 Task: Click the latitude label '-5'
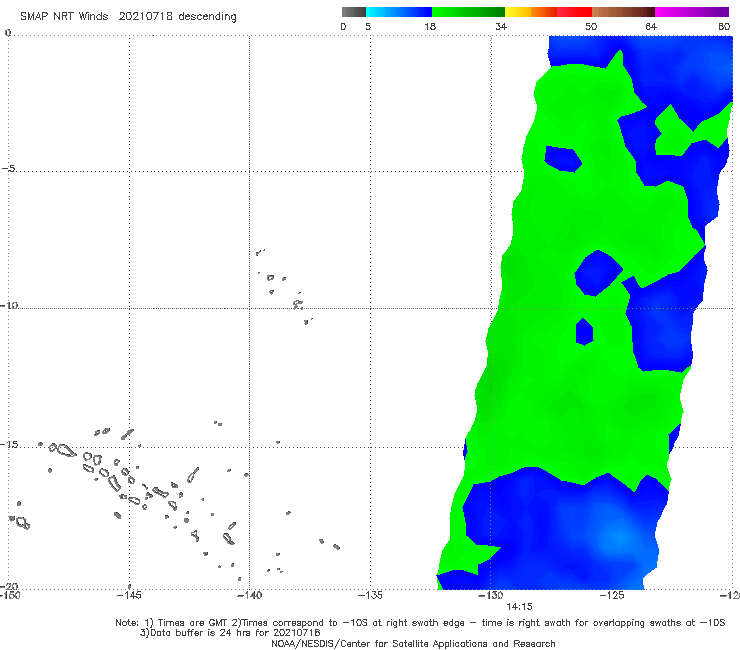tap(9, 169)
